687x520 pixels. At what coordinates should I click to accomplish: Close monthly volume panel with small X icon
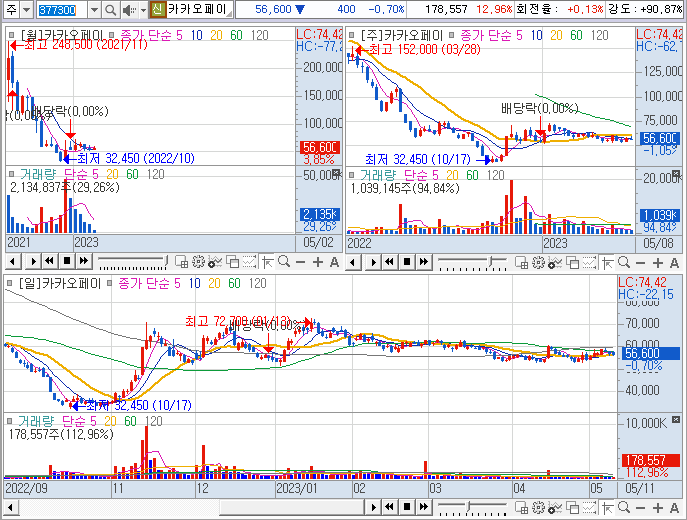(x=336, y=172)
